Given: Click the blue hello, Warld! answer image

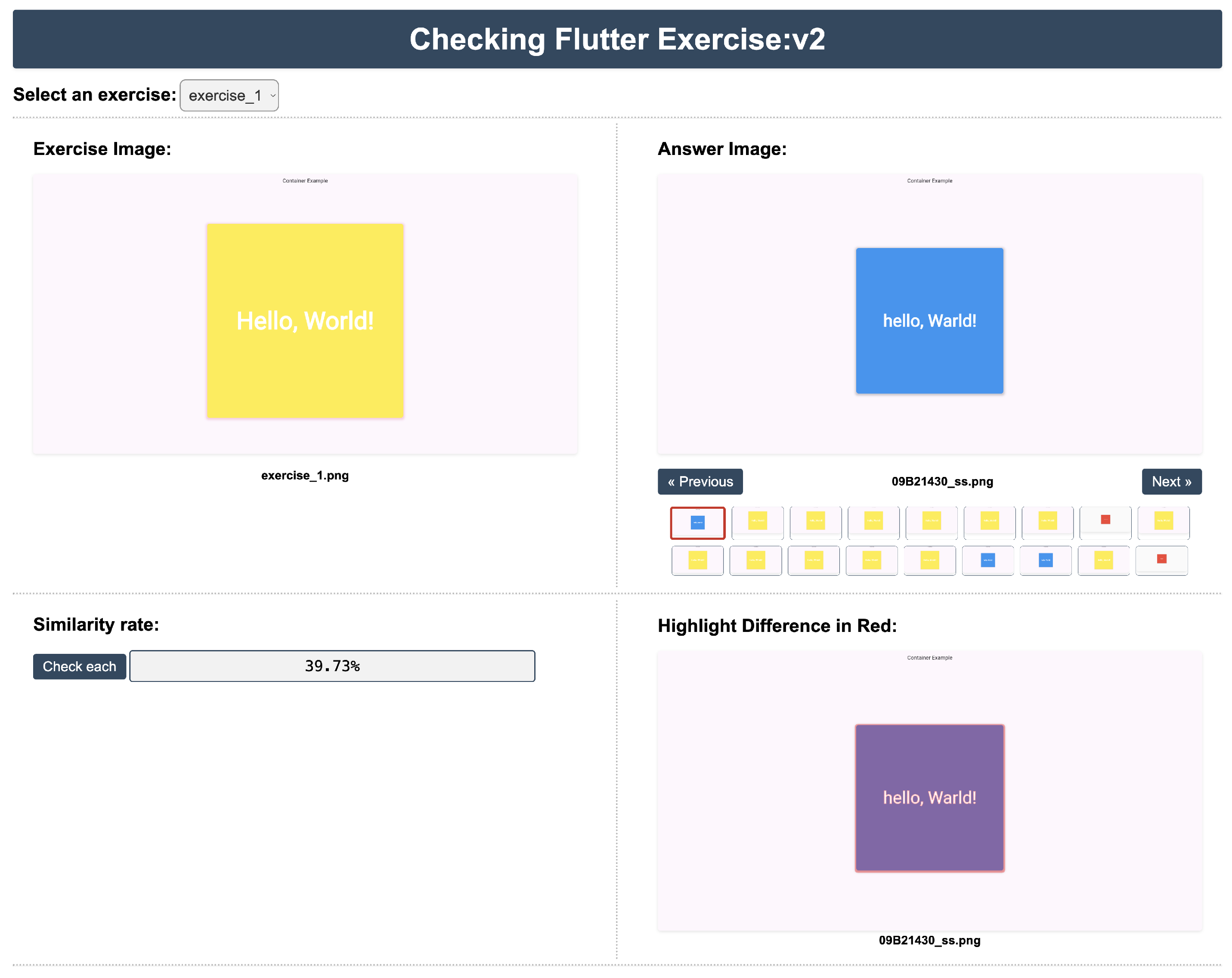Looking at the screenshot, I should (929, 321).
